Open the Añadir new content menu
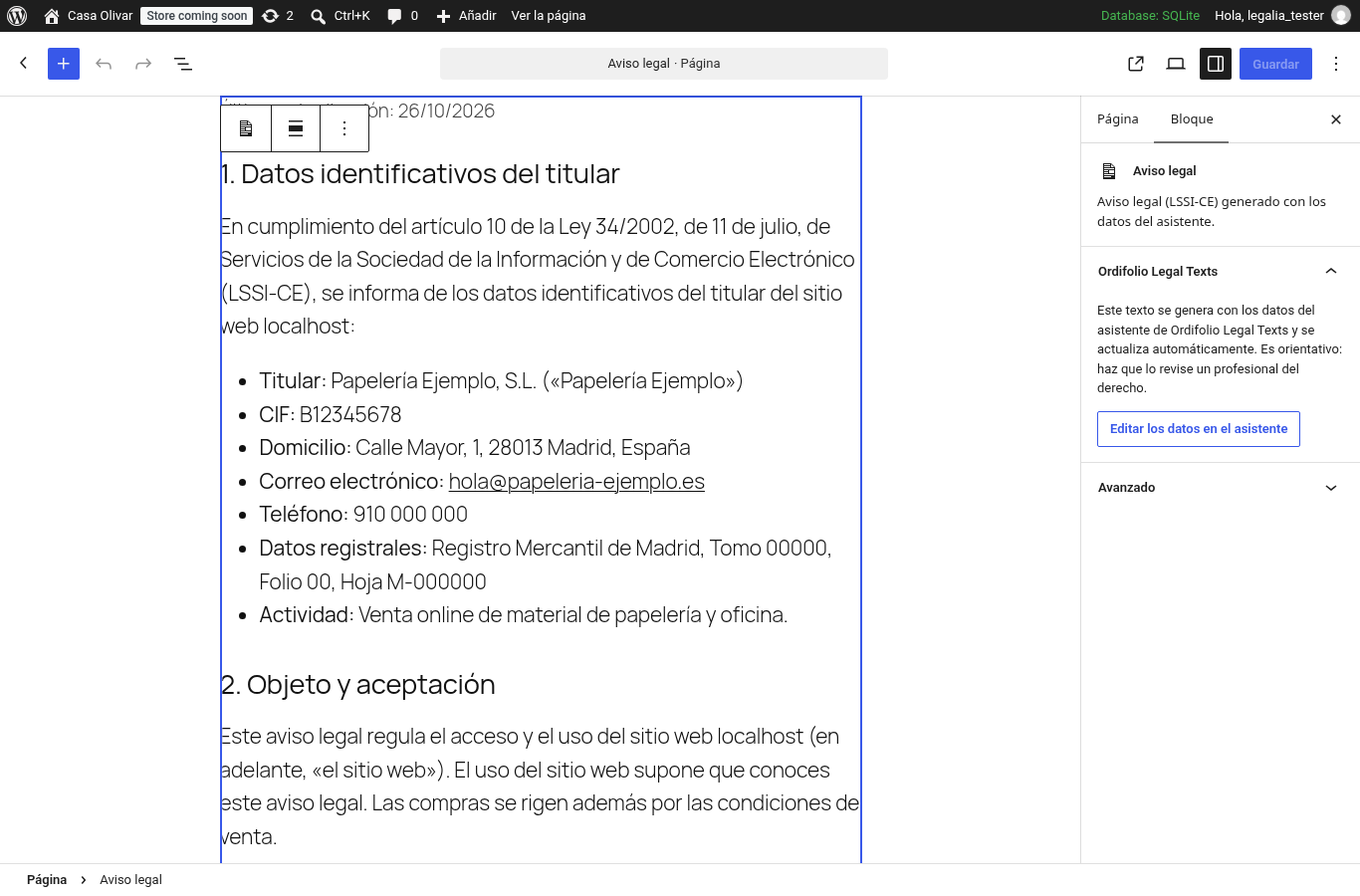This screenshot has height=896, width=1360. 467,16
